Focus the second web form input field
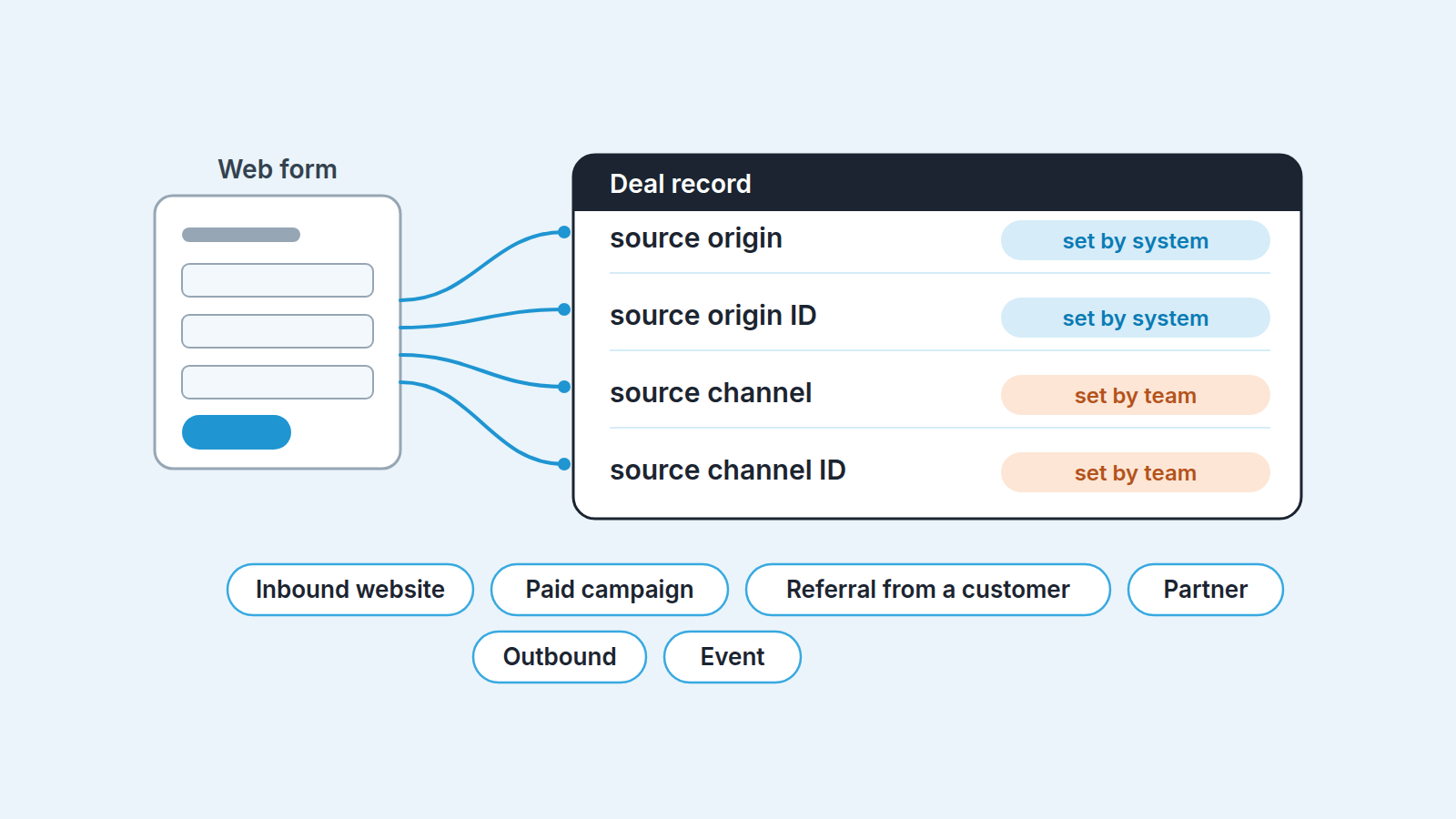 pos(278,331)
